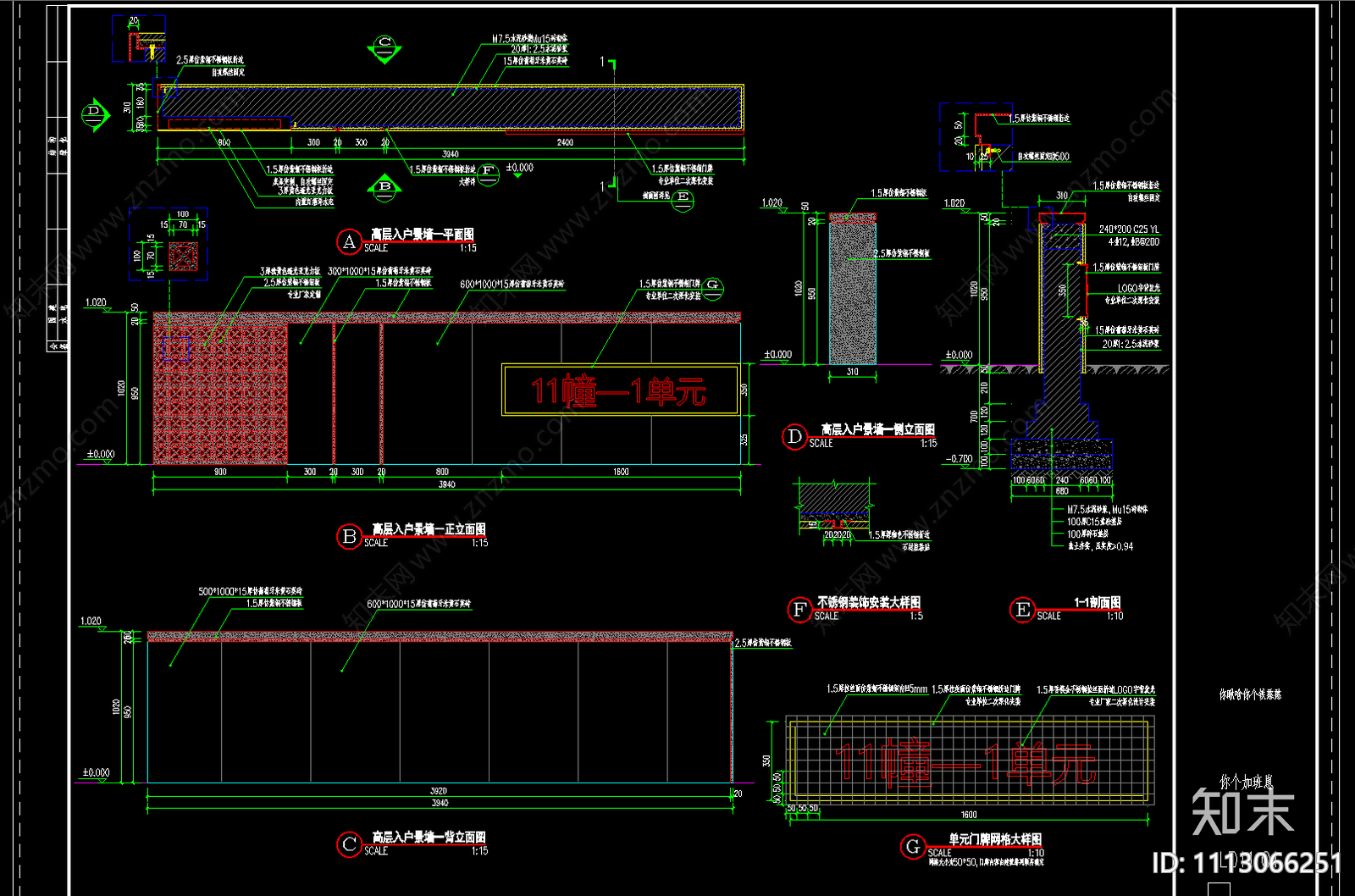Image resolution: width=1355 pixels, height=896 pixels.
Task: Select the small red square lattice unit detail
Action: [183, 256]
